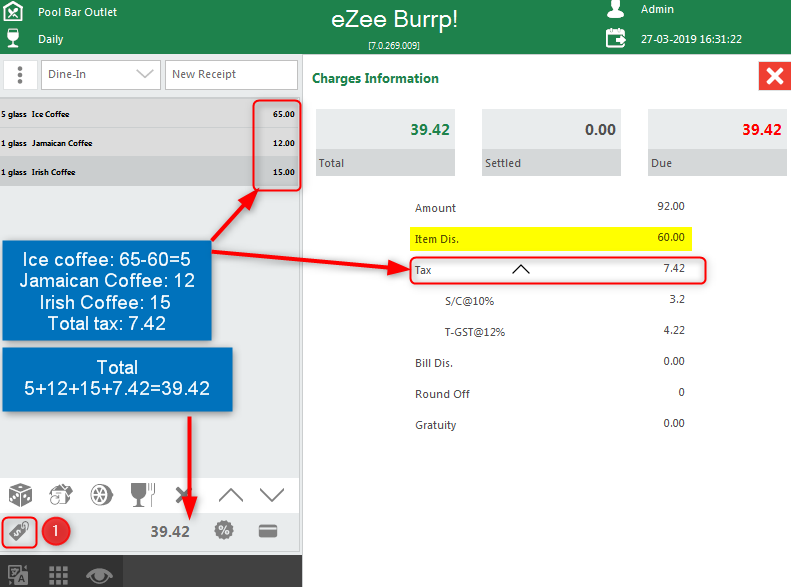The width and height of the screenshot is (791, 587).
Task: Close the Charges Information panel
Action: point(774,76)
